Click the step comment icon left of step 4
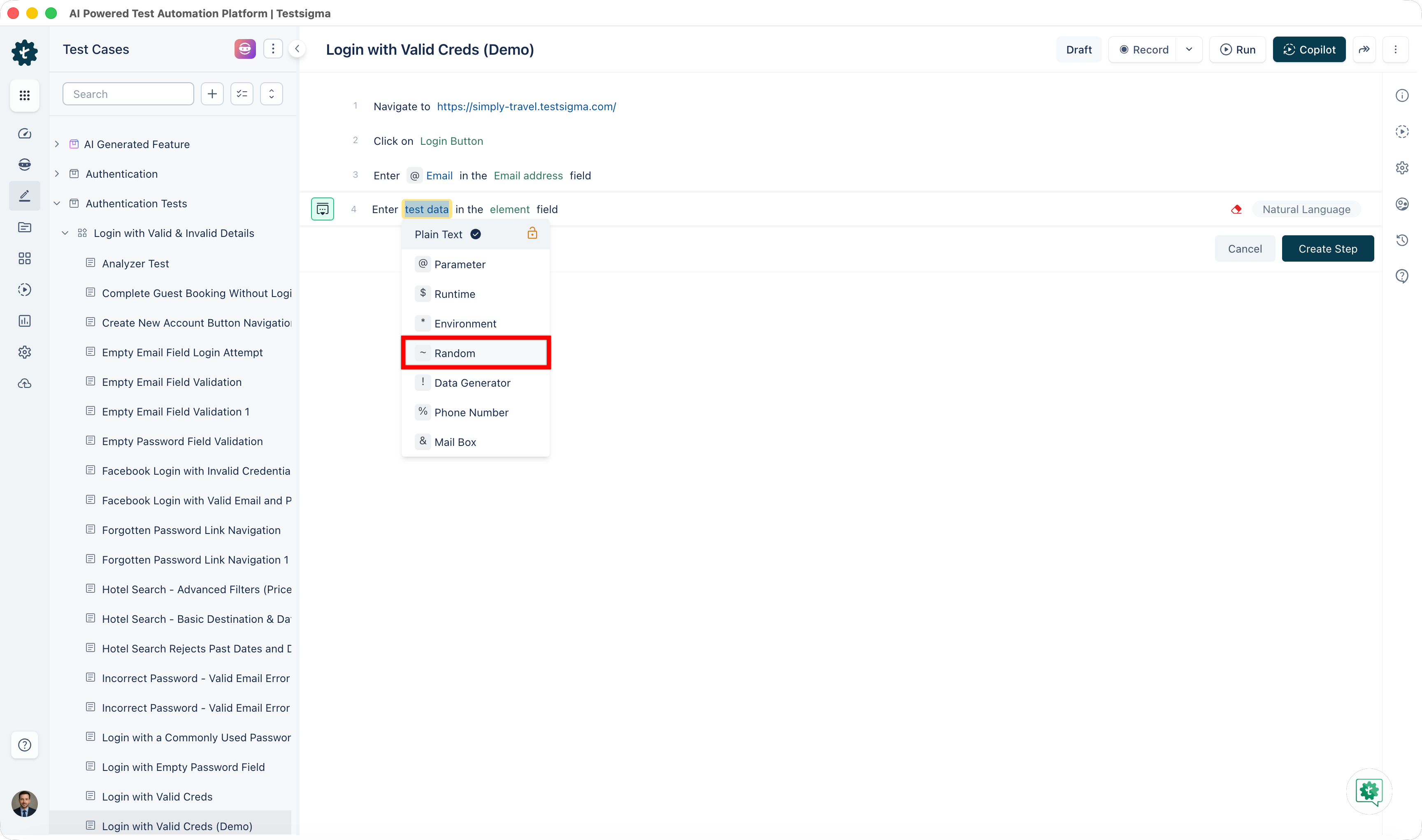The width and height of the screenshot is (1422, 840). 323,209
